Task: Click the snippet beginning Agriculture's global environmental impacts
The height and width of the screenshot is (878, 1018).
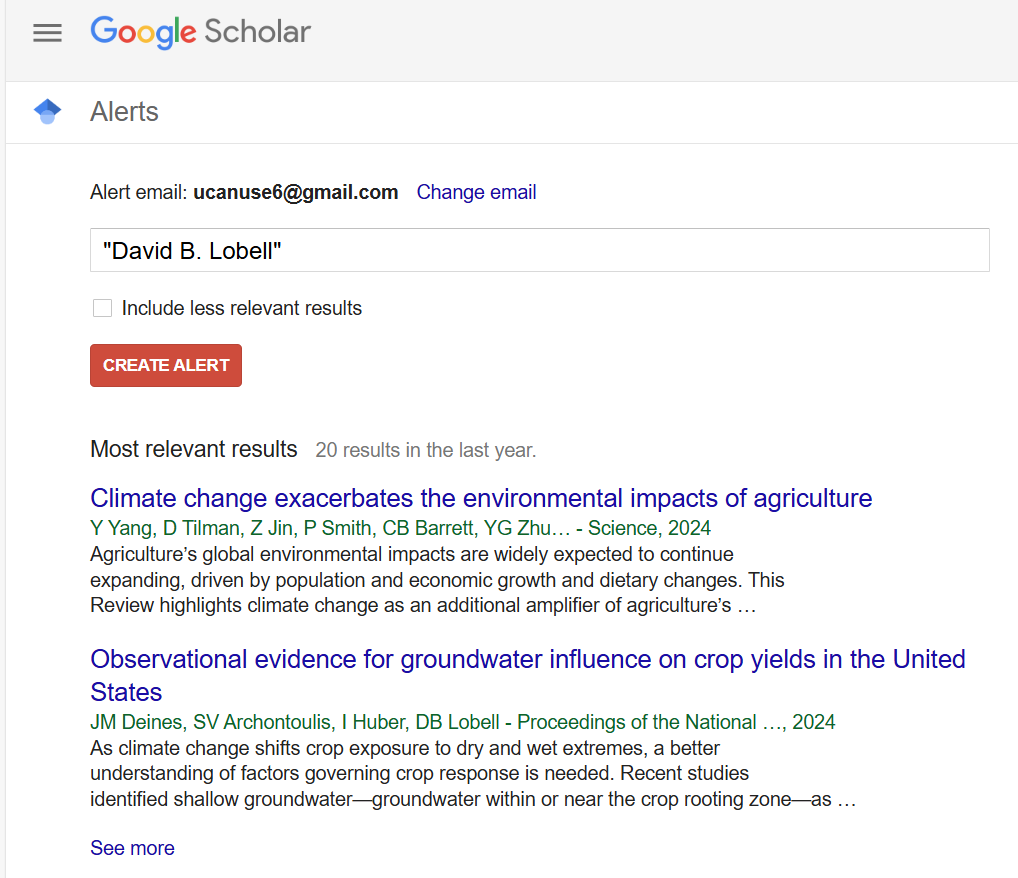Action: (x=437, y=580)
